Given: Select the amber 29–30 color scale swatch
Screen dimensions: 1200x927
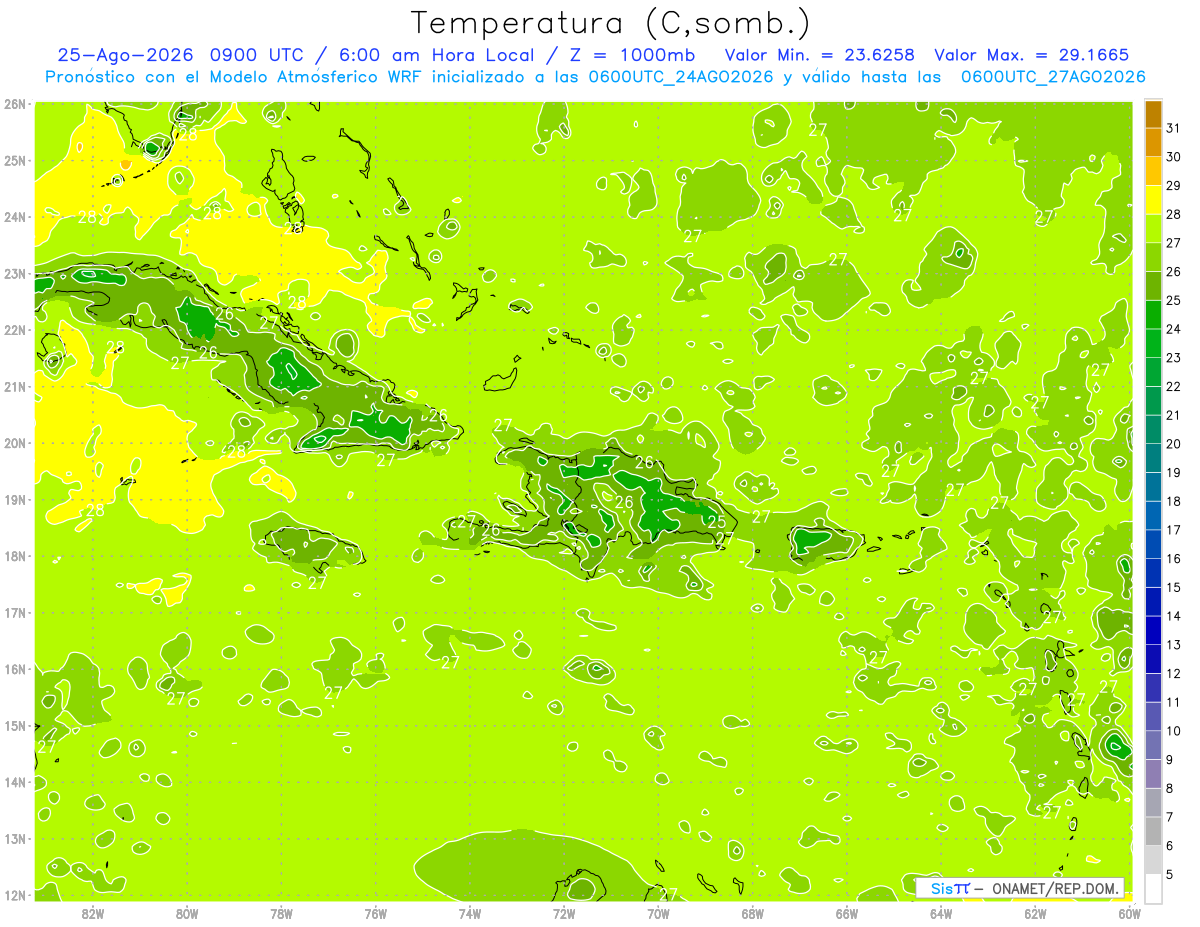Looking at the screenshot, I should (1153, 172).
